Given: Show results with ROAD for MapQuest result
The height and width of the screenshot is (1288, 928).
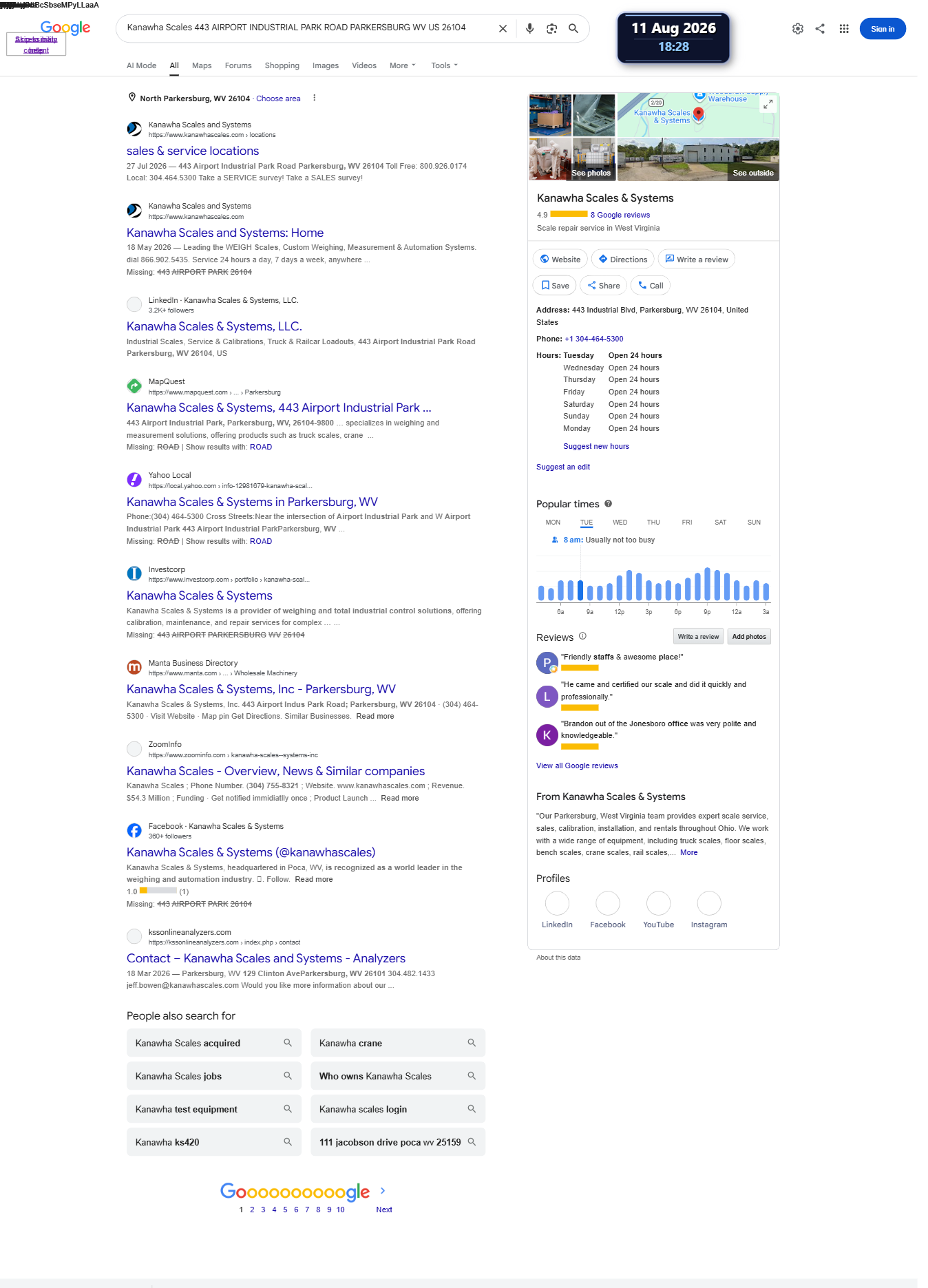Looking at the screenshot, I should 261,447.
